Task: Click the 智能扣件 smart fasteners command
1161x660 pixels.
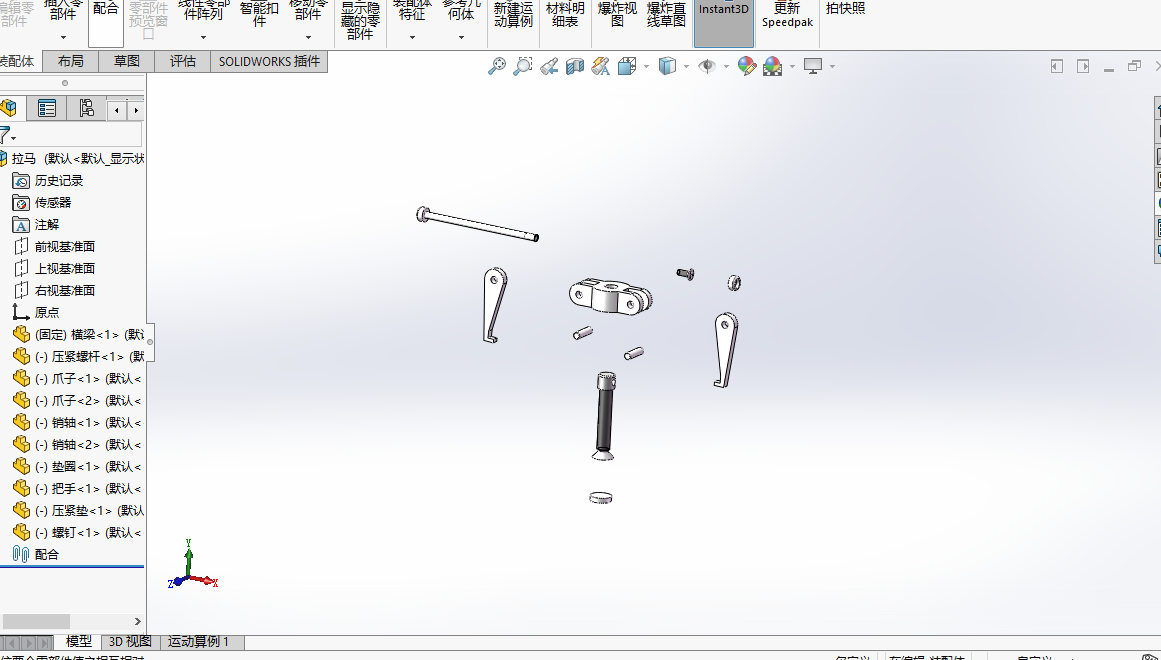Action: point(259,13)
